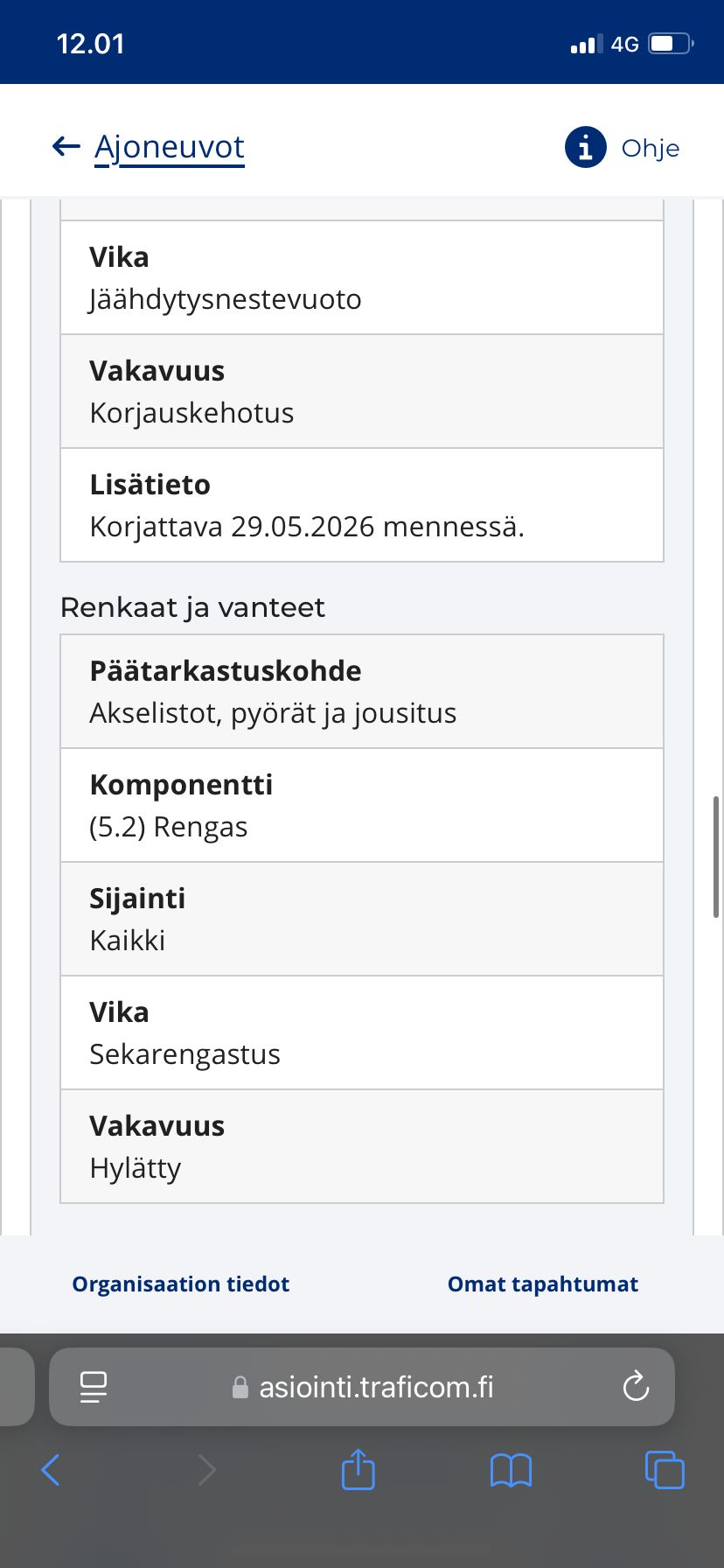
Task: Tap the Komponentti (5.2) Rengas row
Action: tap(362, 805)
